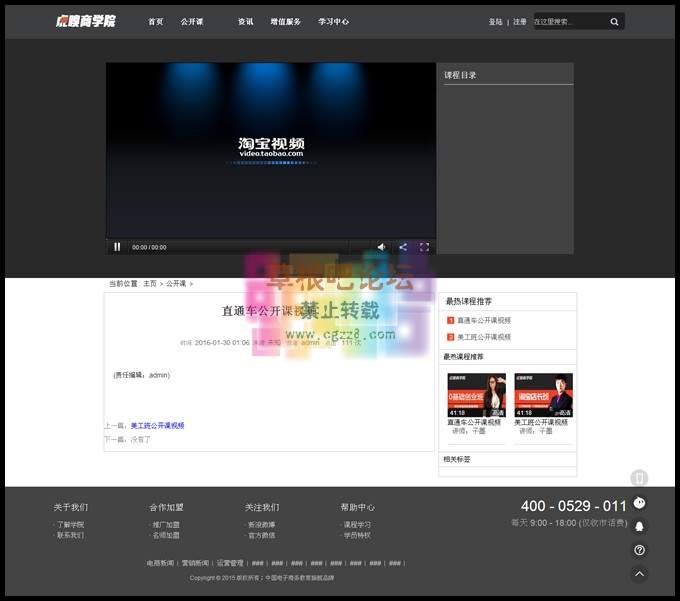The width and height of the screenshot is (680, 601).
Task: Click footer link 了解学院
Action: (x=70, y=525)
